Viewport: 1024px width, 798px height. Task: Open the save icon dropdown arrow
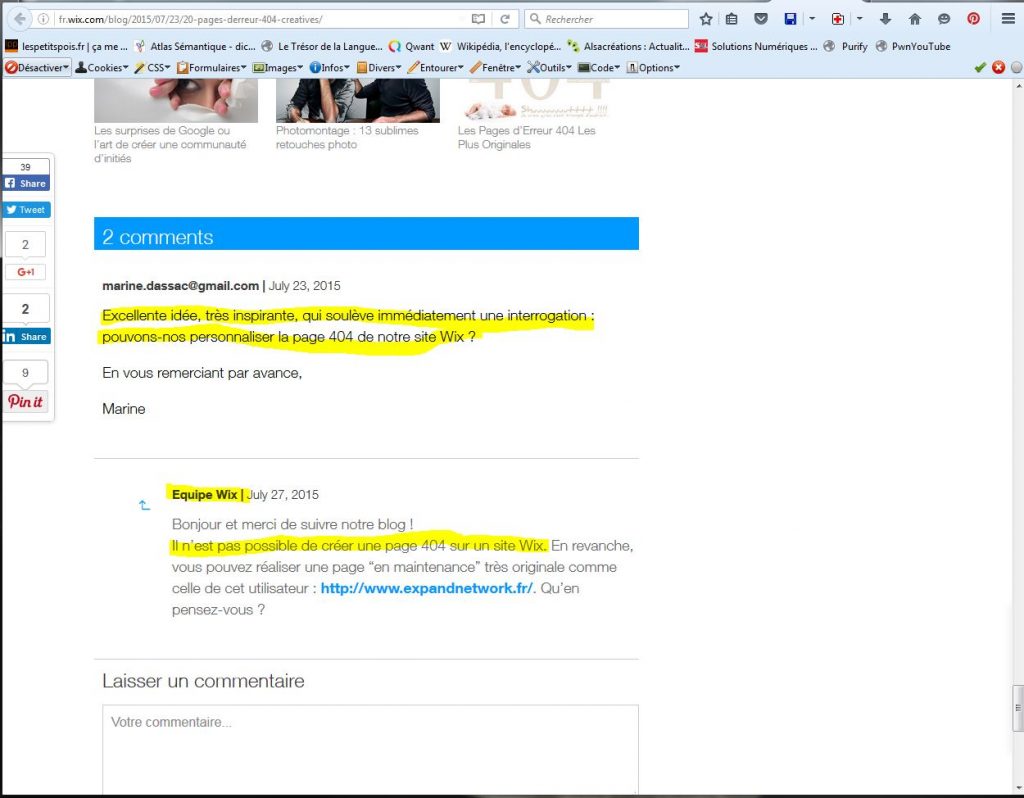[x=812, y=19]
